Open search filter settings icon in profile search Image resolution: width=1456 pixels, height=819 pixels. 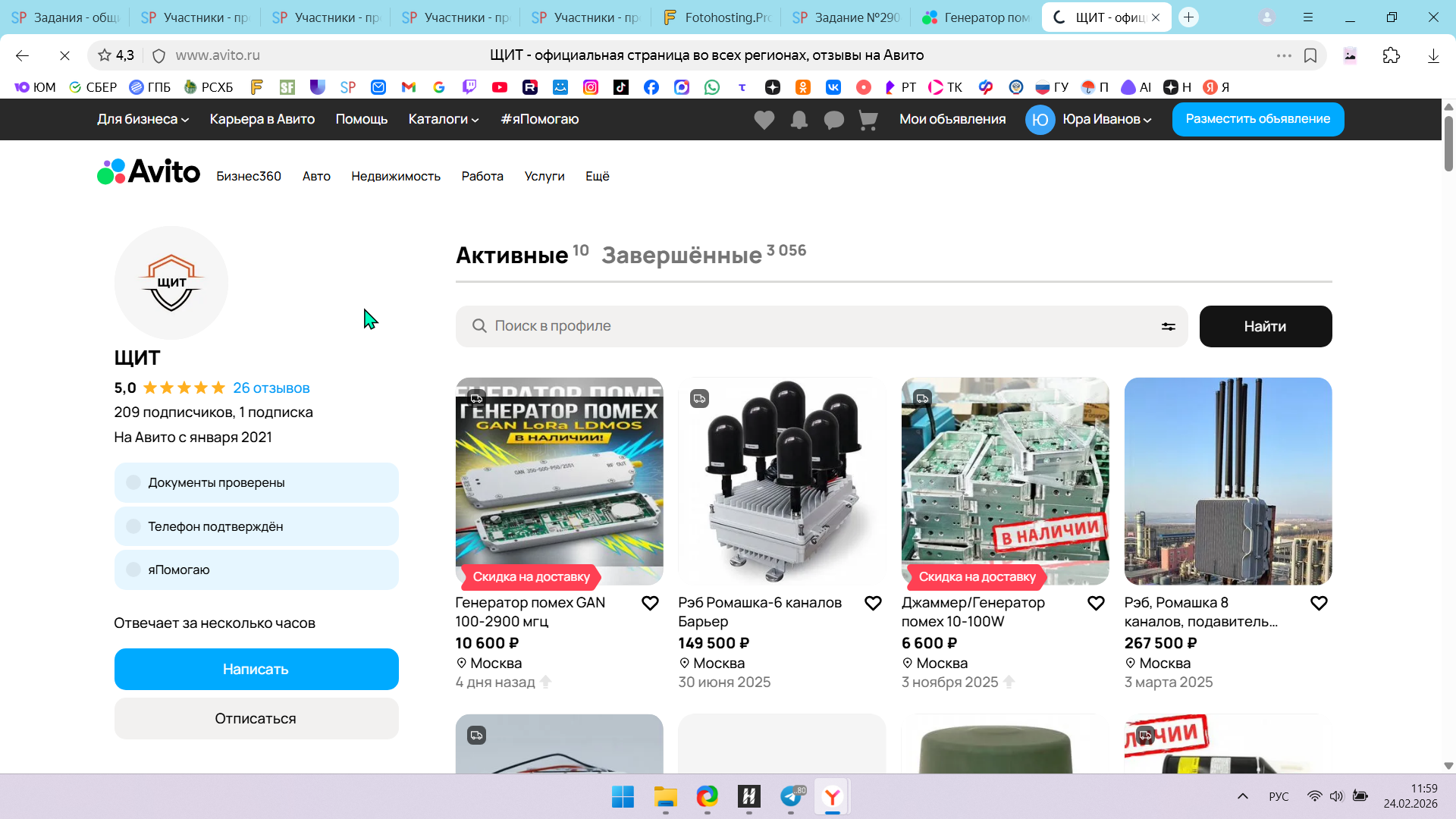[1168, 326]
